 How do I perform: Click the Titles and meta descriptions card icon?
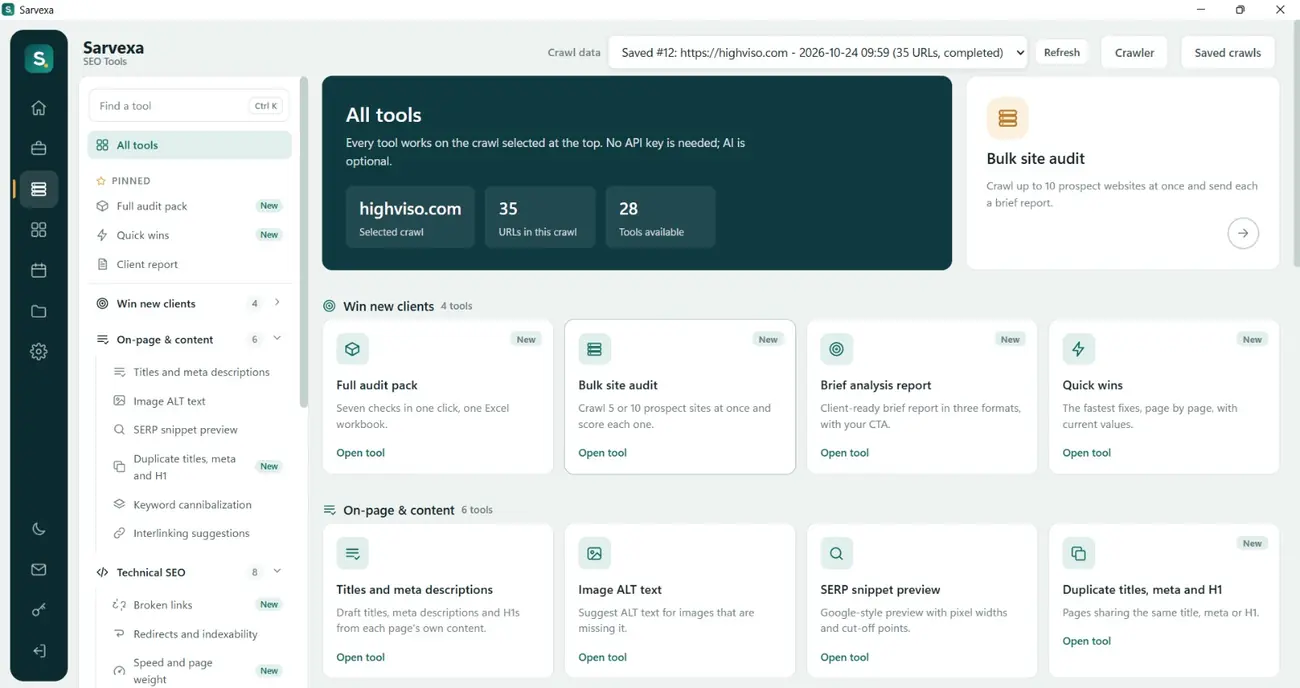click(x=352, y=553)
